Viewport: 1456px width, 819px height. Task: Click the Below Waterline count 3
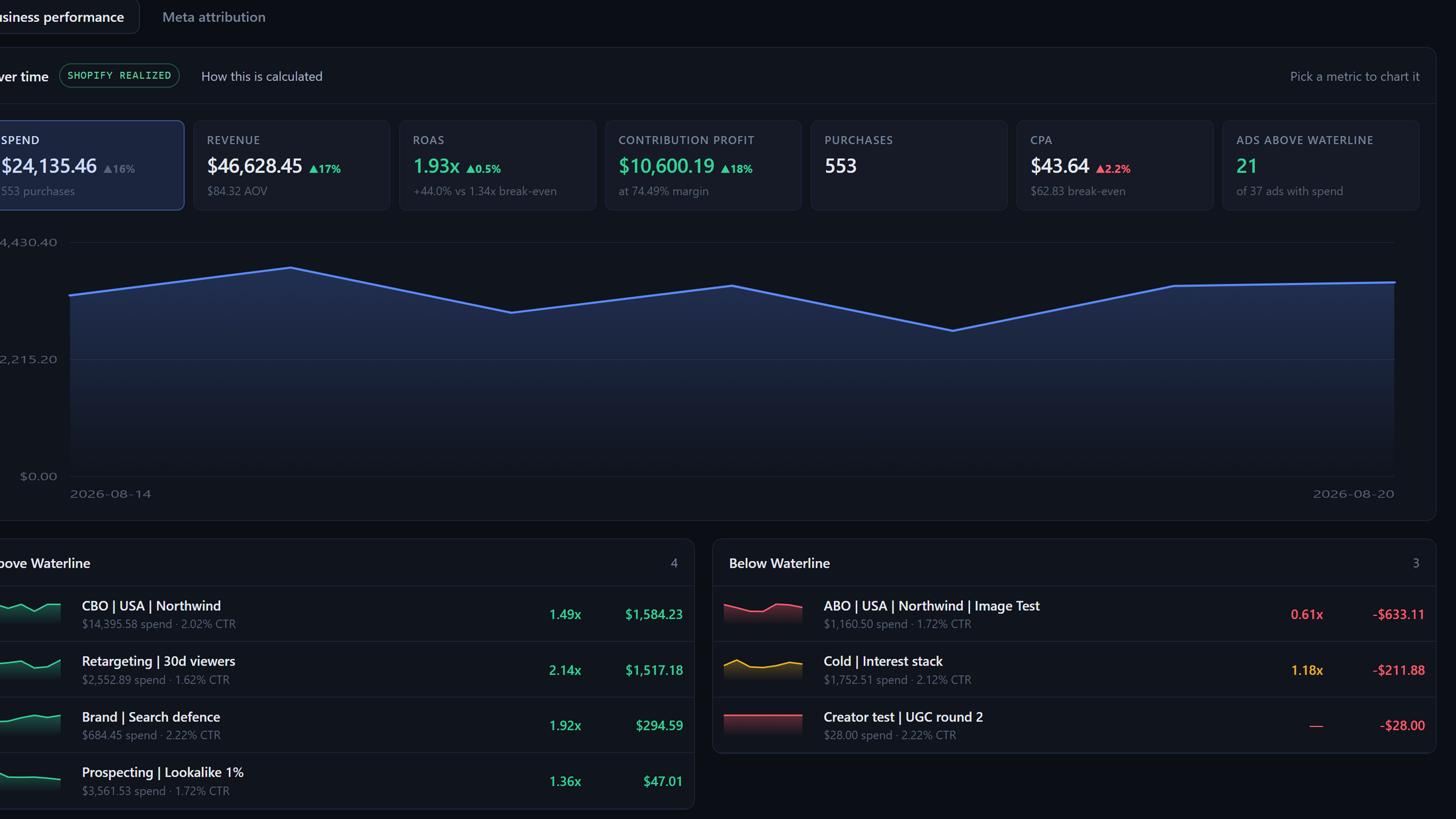1416,563
